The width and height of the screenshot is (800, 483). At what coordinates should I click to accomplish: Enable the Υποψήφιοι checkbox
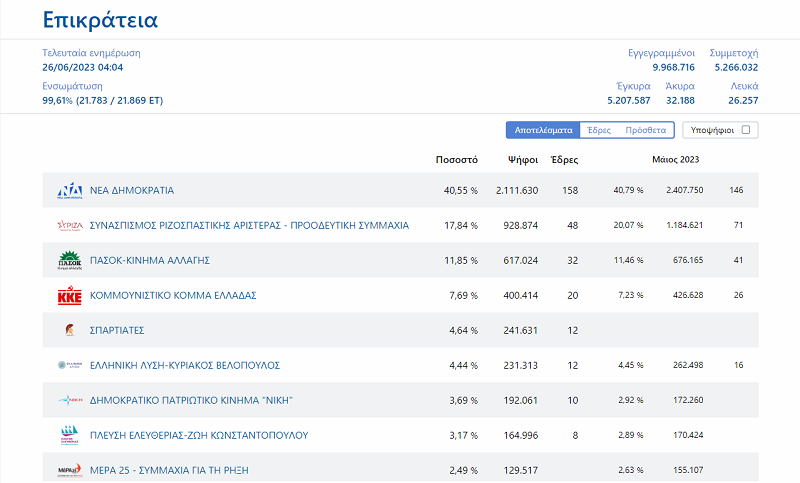coord(746,130)
